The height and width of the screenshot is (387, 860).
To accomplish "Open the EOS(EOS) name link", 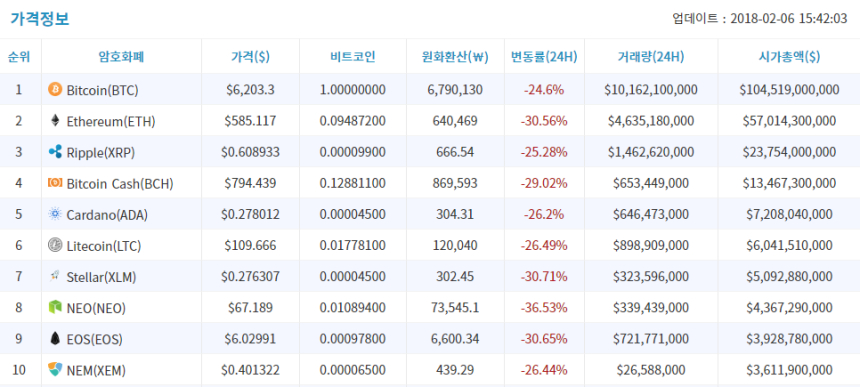I will [x=94, y=340].
